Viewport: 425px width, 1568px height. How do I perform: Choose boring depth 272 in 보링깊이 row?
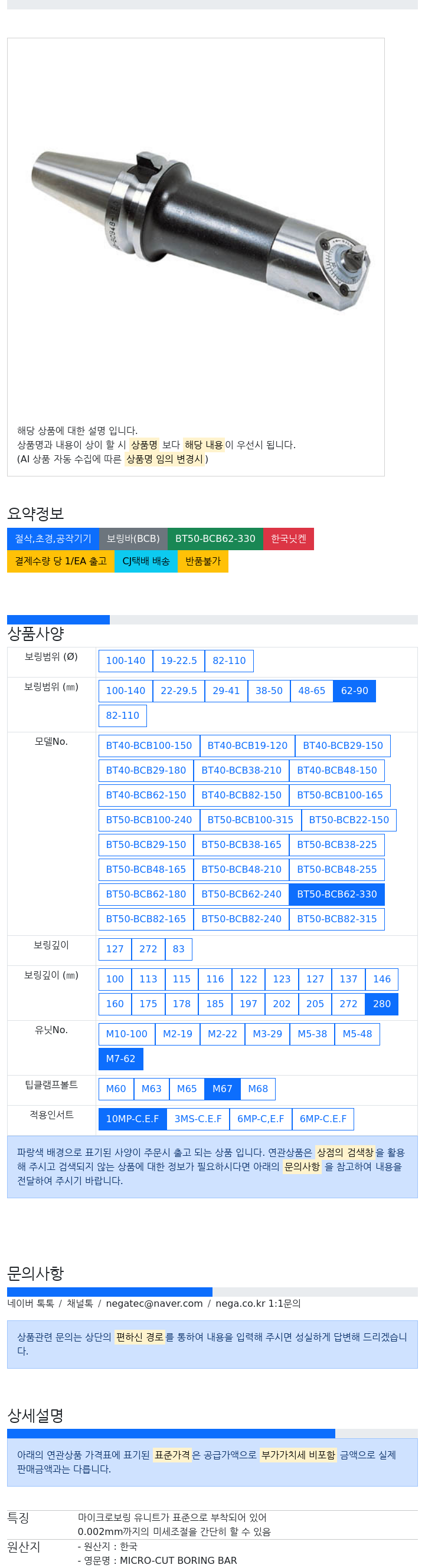pyautogui.click(x=148, y=949)
